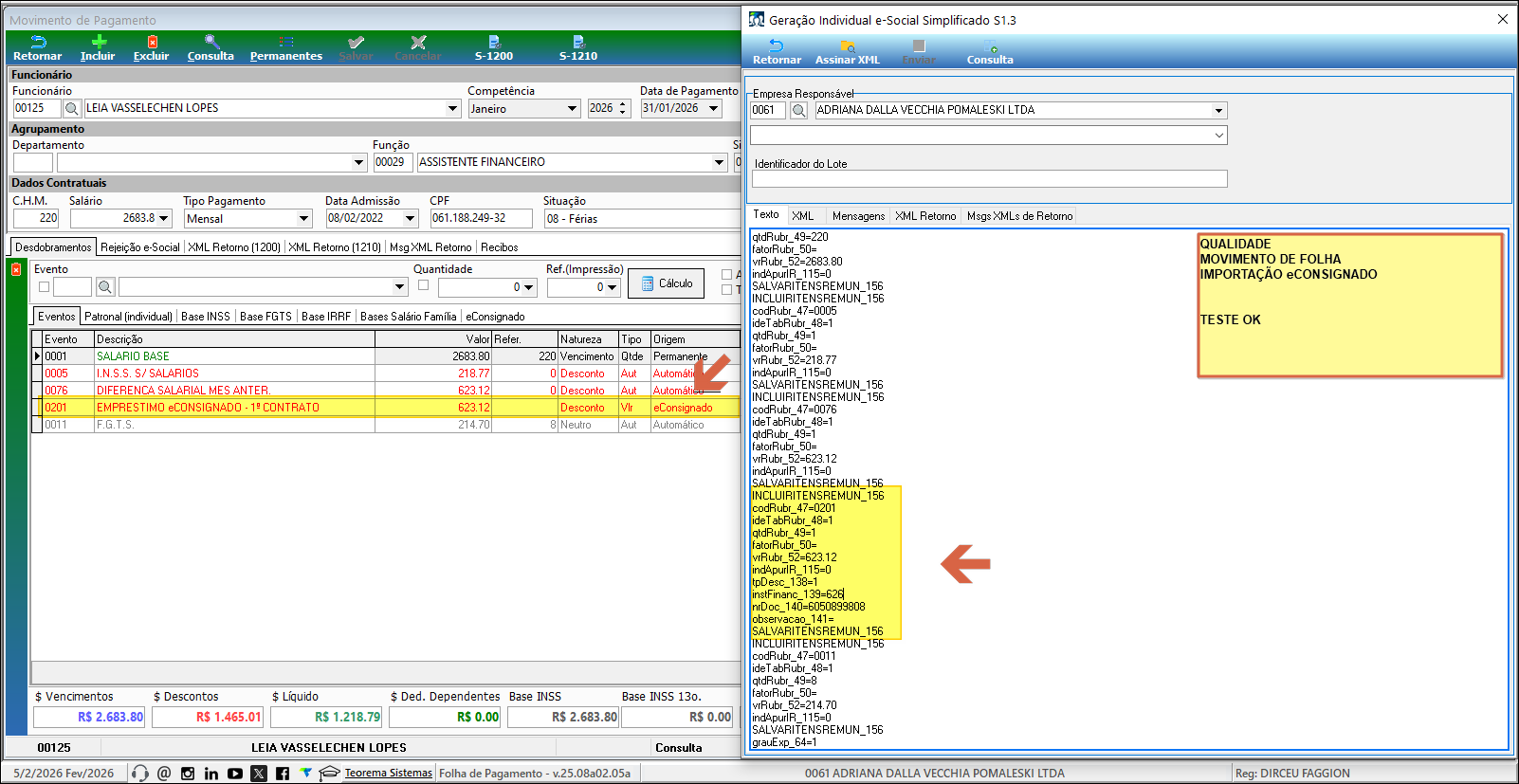Open the Competência month dropdown

click(572, 109)
